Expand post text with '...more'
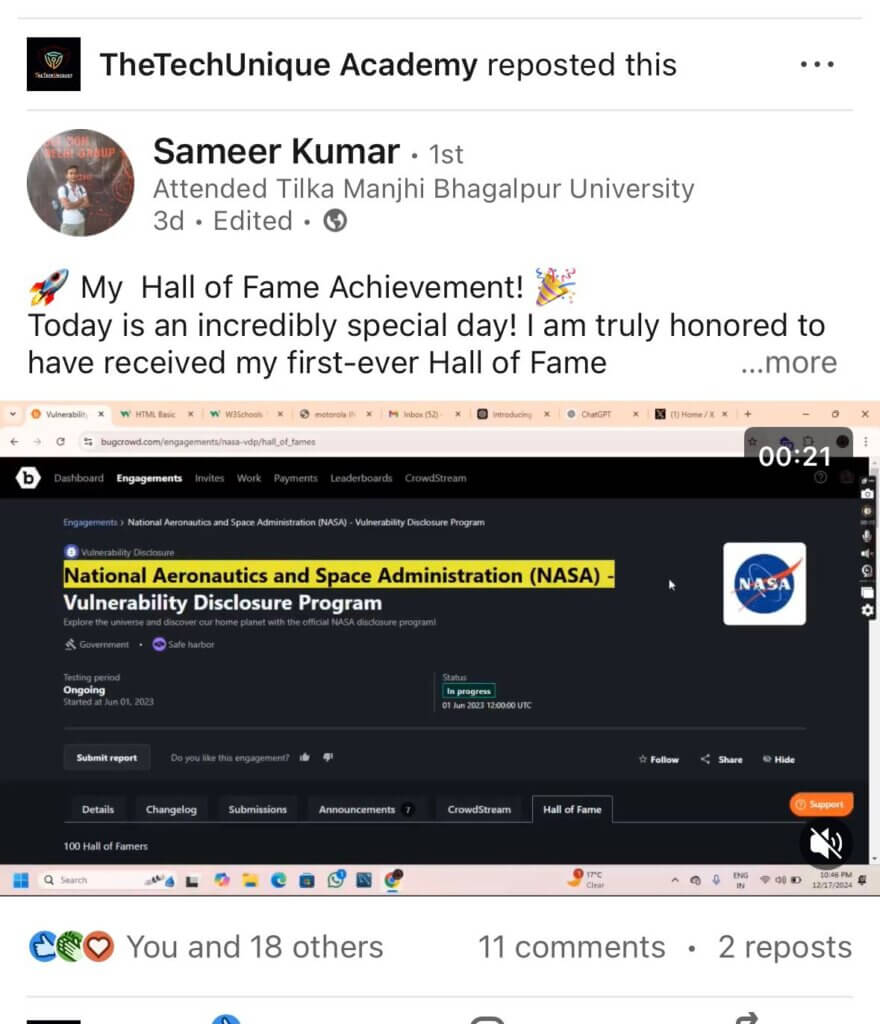The width and height of the screenshot is (880, 1024). (788, 363)
